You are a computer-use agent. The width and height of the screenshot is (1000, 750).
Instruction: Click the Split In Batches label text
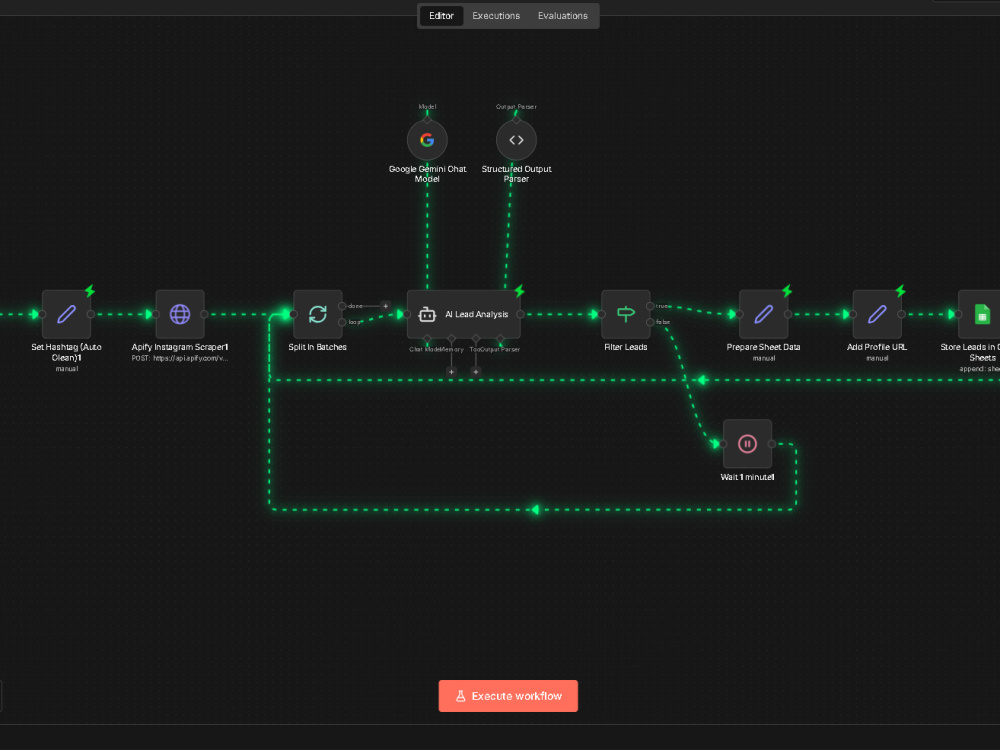tap(318, 347)
